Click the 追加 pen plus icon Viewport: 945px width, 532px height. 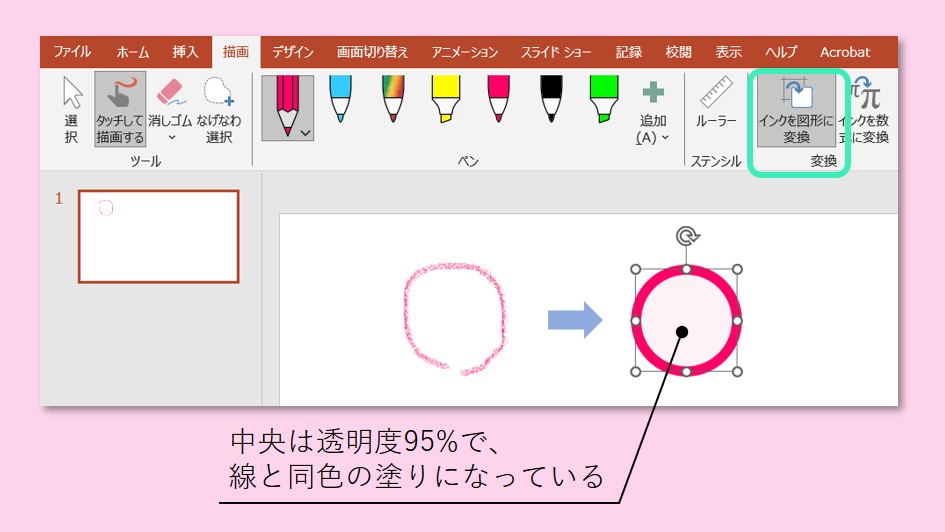[x=653, y=93]
